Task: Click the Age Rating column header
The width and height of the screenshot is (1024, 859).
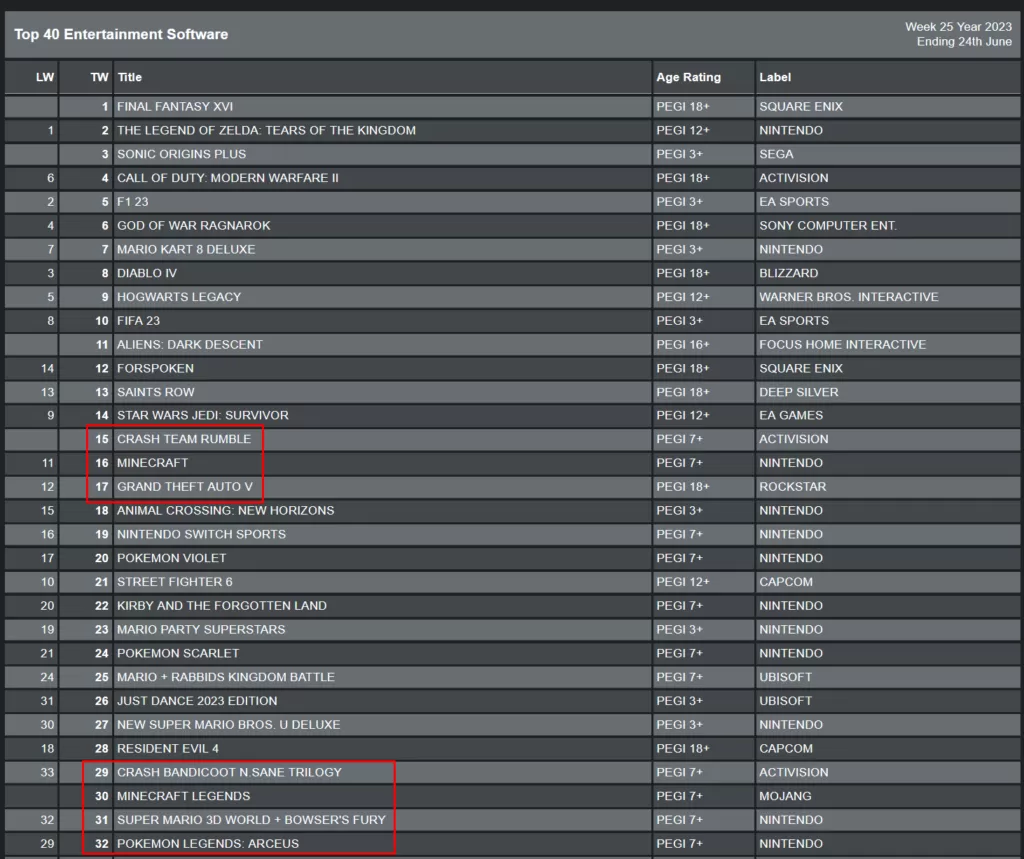Action: click(688, 77)
